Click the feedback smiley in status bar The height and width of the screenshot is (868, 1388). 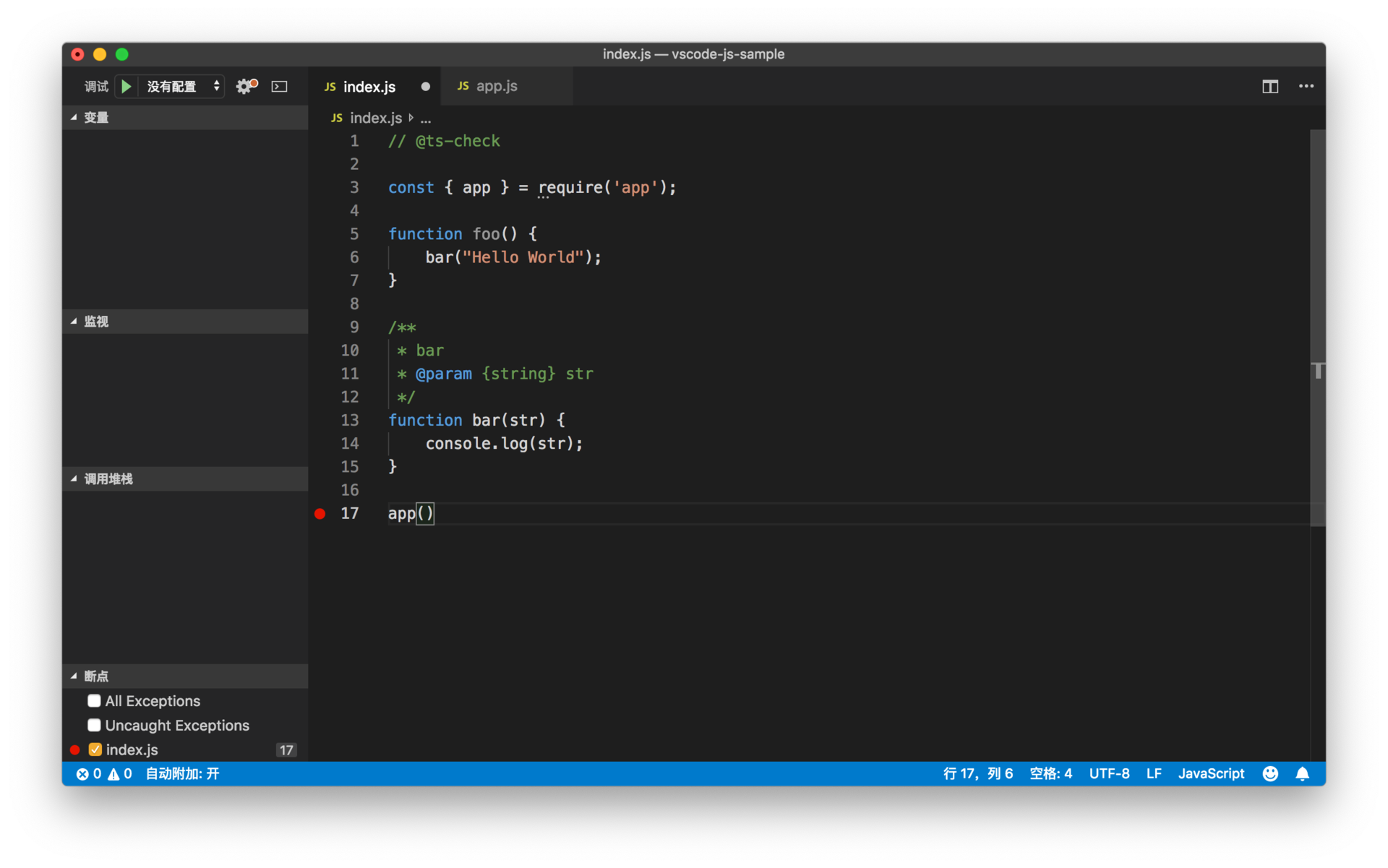click(x=1269, y=774)
